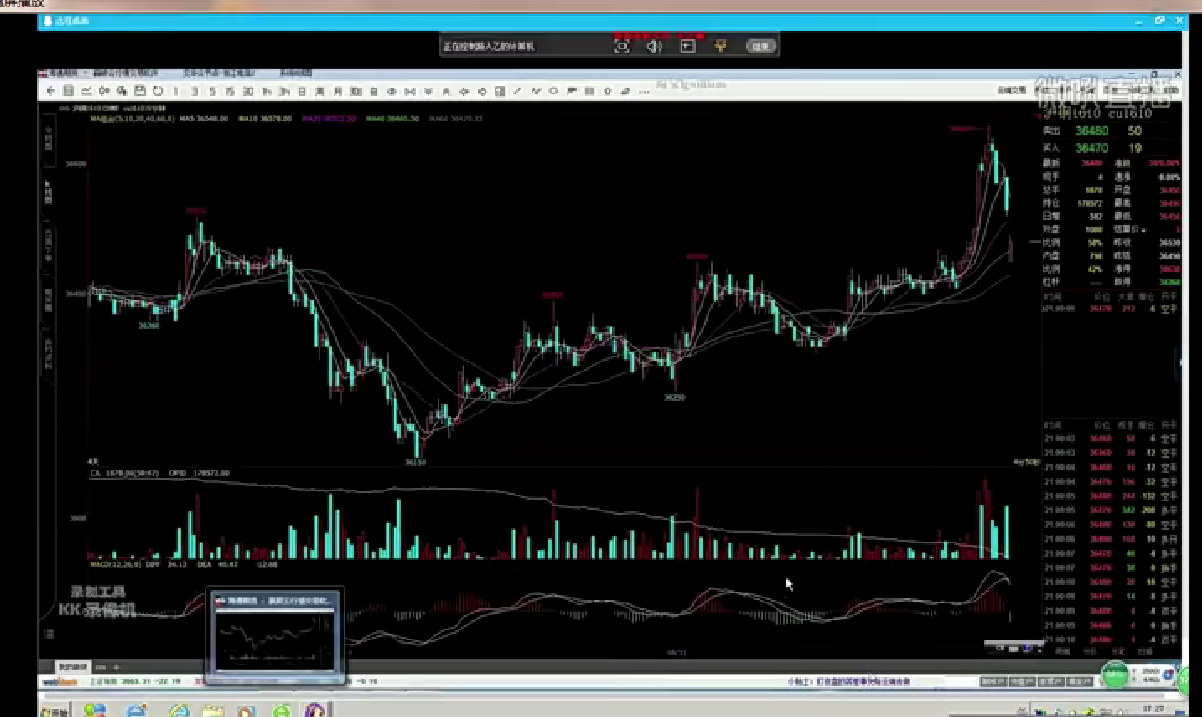The height and width of the screenshot is (717, 1202).
Task: Click the back arrow in the chart toolbar
Action: point(49,91)
